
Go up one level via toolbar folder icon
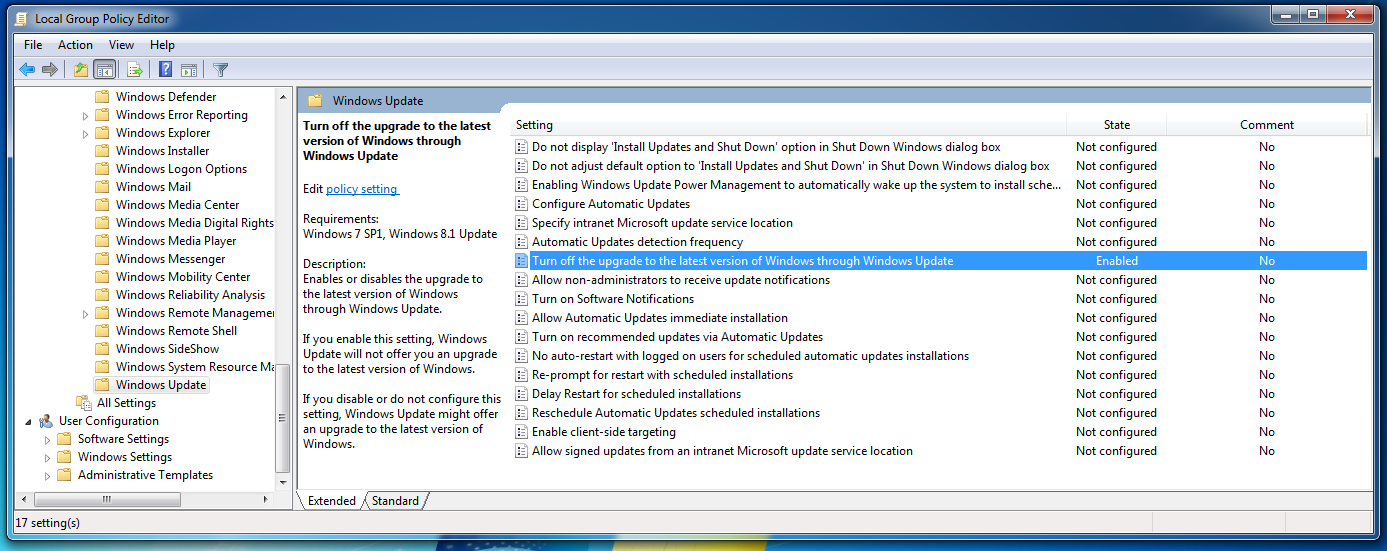(81, 70)
